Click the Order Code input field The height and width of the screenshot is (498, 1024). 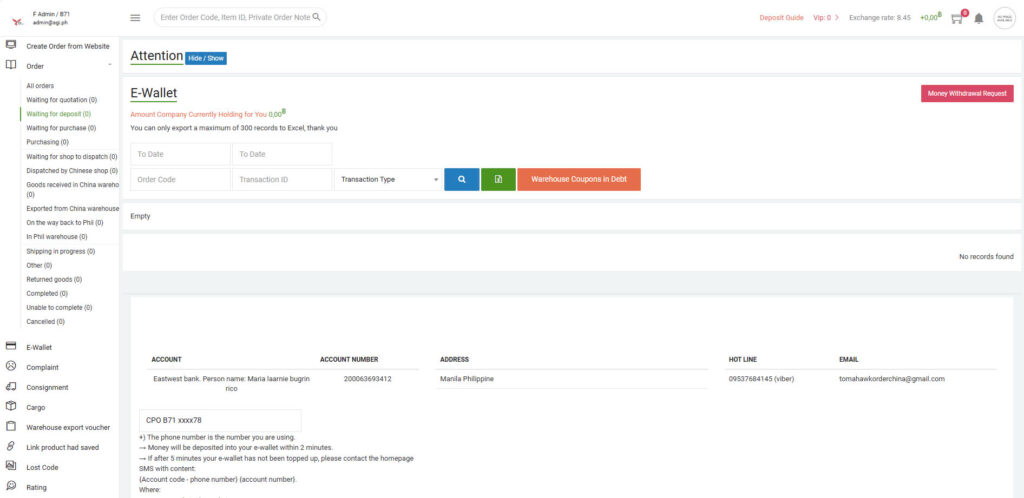[x=180, y=179]
